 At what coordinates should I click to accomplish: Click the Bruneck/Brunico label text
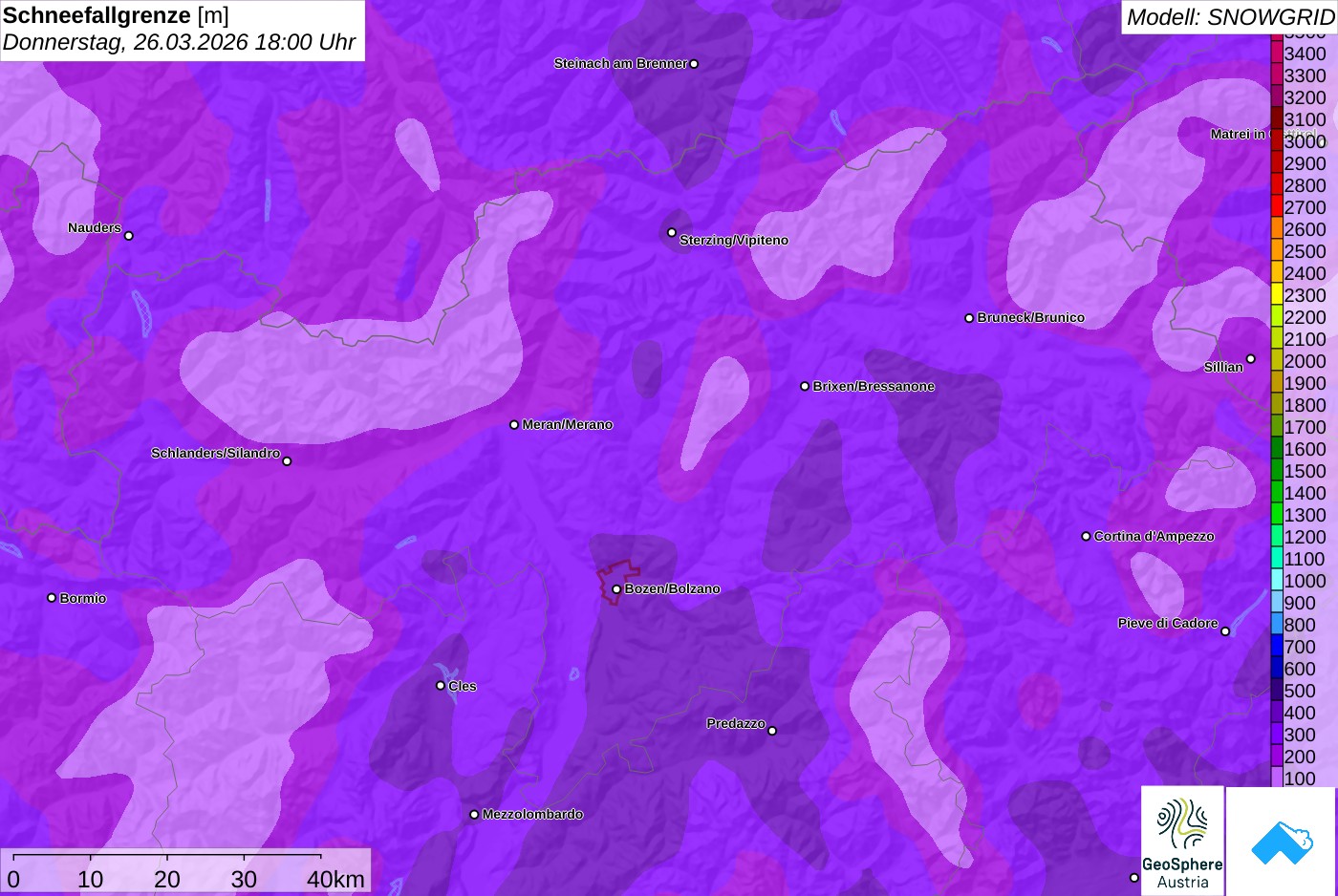point(1030,318)
